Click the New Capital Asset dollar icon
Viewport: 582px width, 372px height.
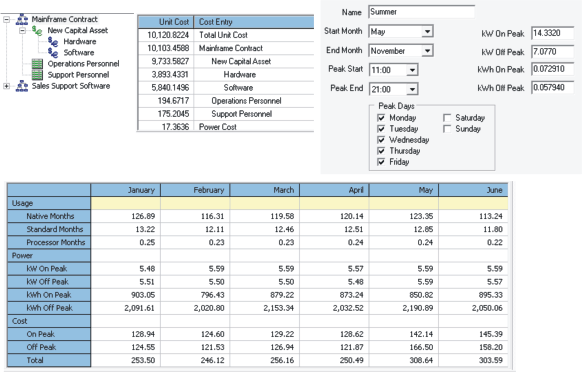[x=37, y=30]
